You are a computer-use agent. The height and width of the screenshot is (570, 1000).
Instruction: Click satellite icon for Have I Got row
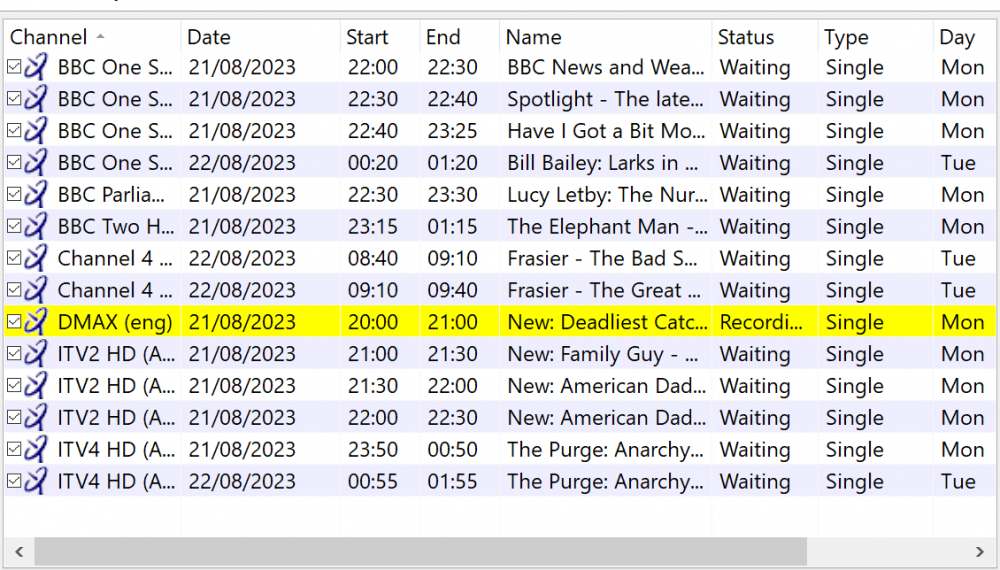tap(36, 130)
